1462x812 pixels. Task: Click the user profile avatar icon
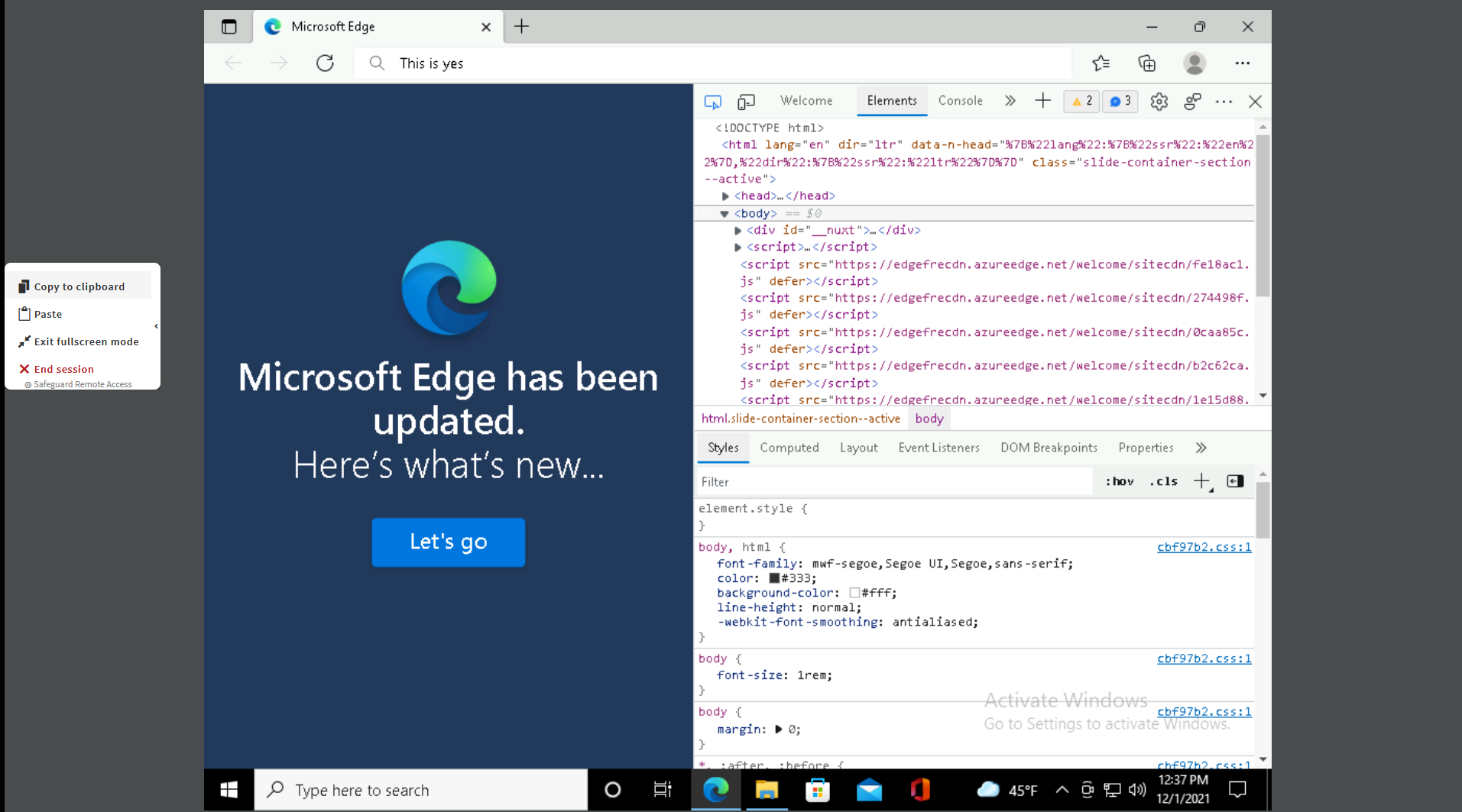1194,63
